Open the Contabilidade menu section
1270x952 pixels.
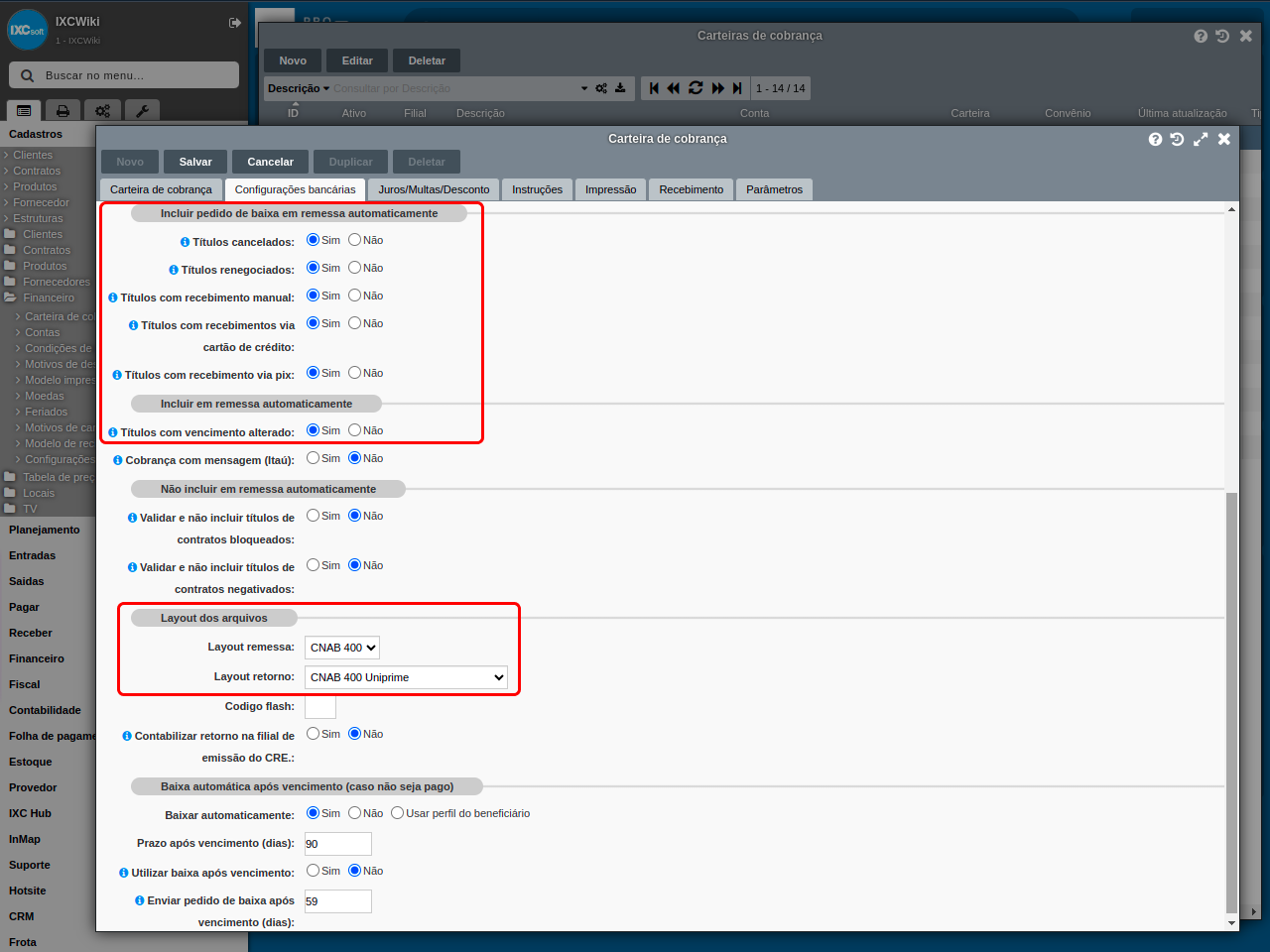tap(45, 710)
